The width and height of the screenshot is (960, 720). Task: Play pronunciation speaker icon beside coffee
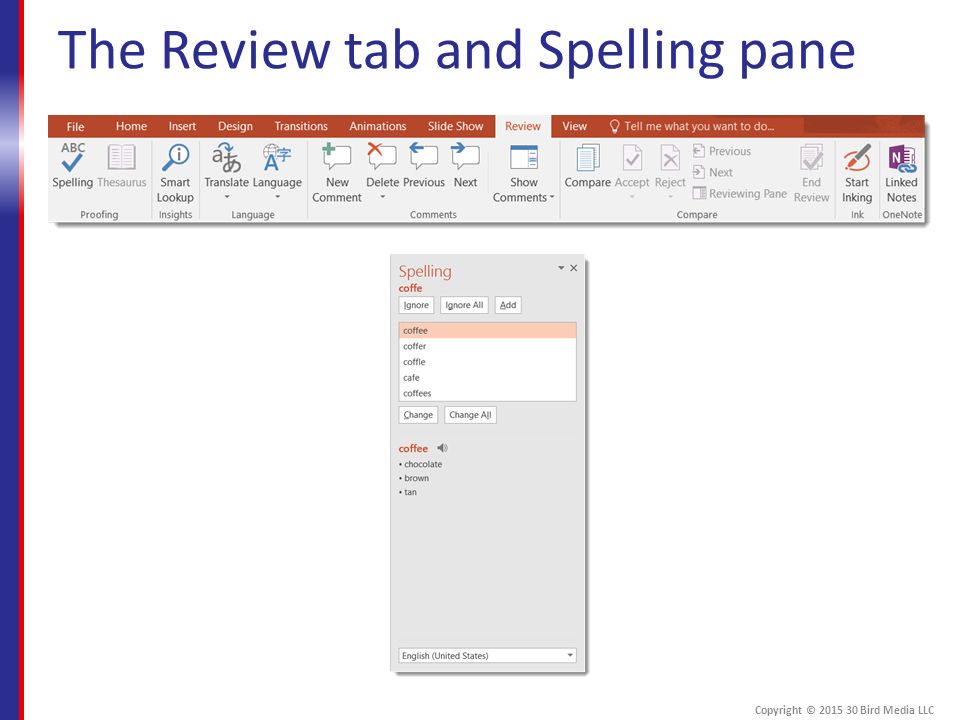tap(442, 448)
